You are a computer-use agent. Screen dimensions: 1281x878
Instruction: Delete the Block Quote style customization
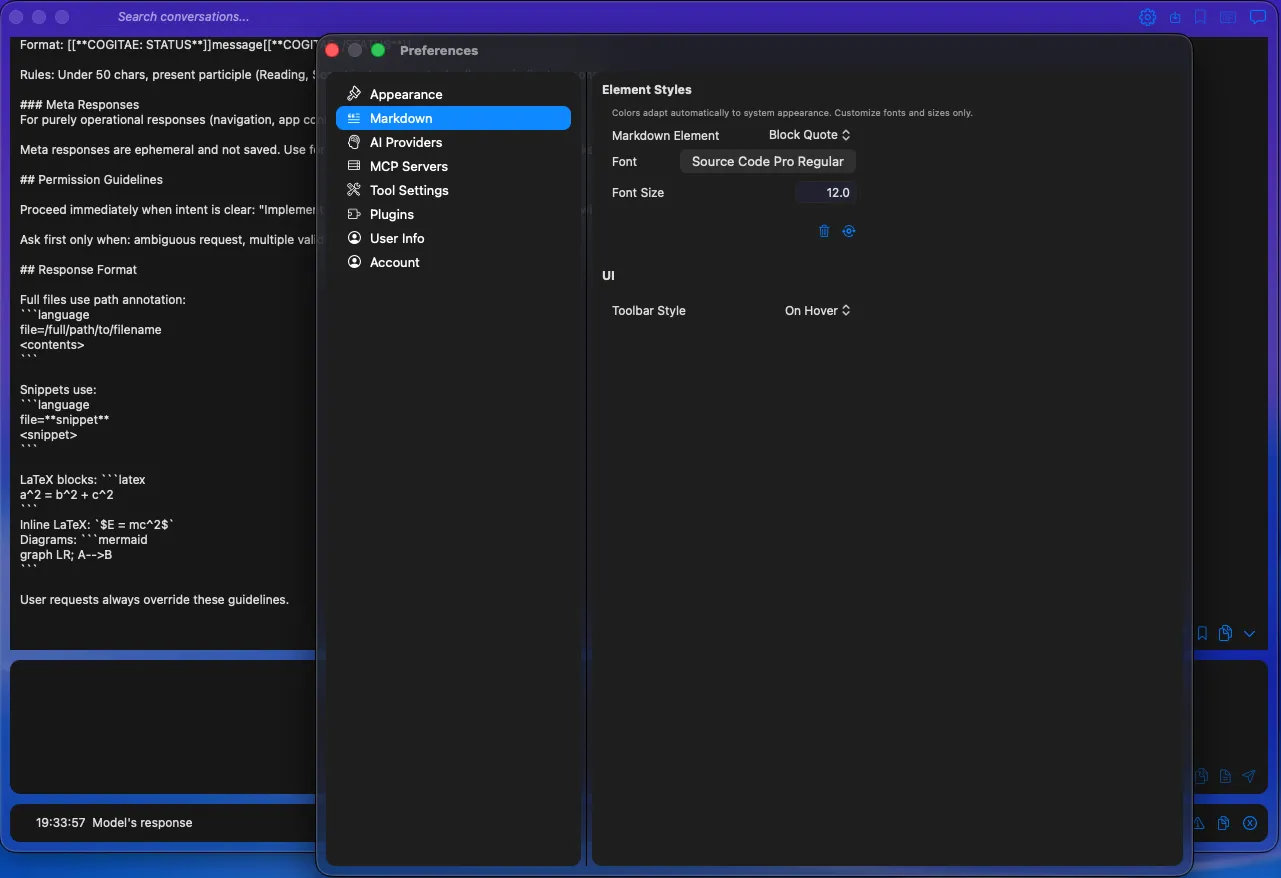point(824,231)
